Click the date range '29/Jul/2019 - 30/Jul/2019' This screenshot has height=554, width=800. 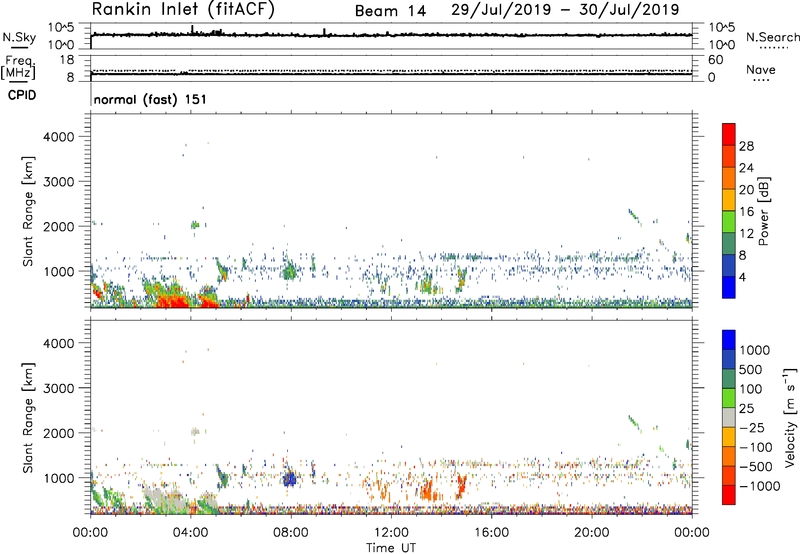coord(565,10)
